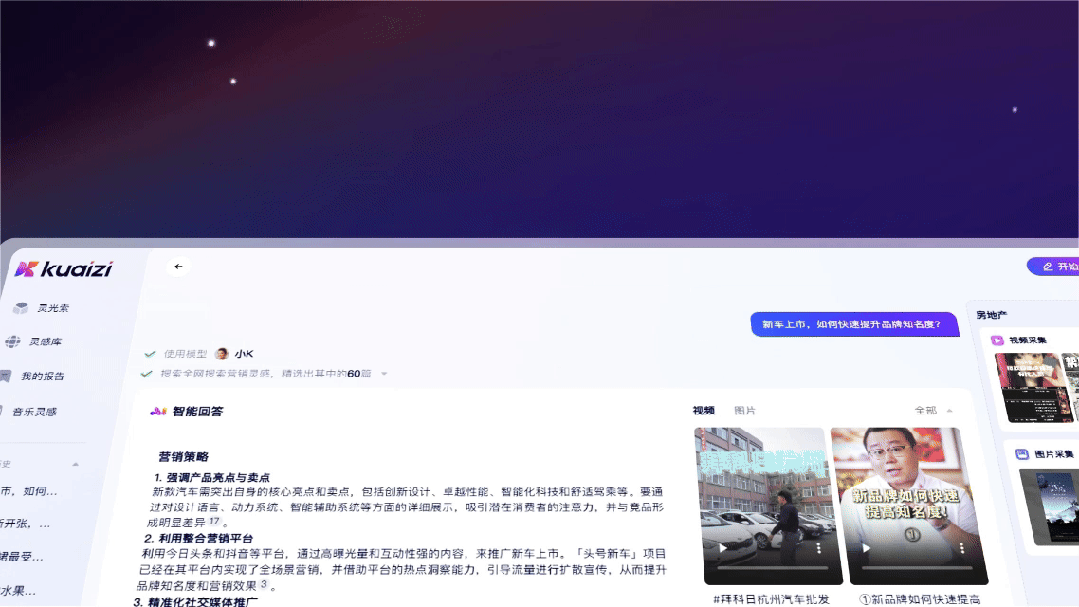Screen dimensions: 1079x607
Task: Open the history item ending in 水果…
Action: (18, 590)
